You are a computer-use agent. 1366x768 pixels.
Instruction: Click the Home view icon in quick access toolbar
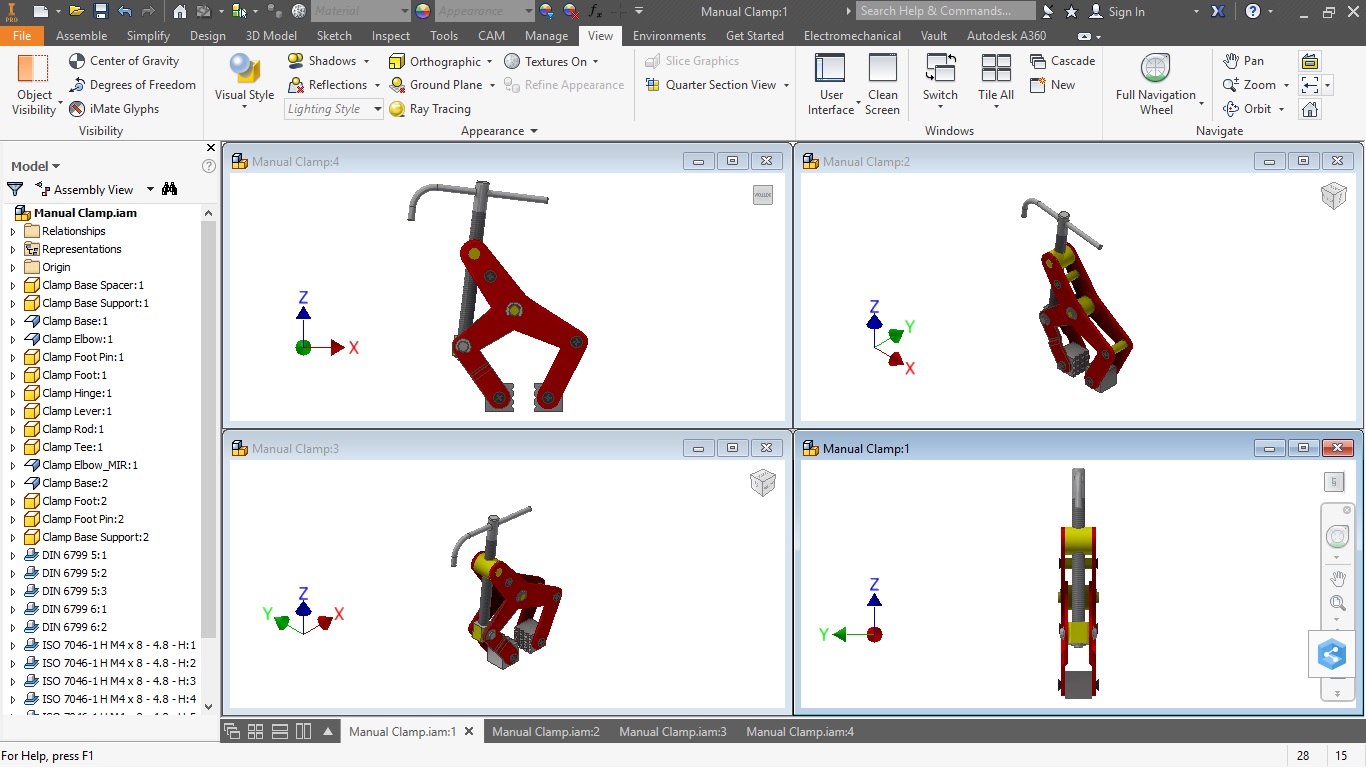pos(180,11)
